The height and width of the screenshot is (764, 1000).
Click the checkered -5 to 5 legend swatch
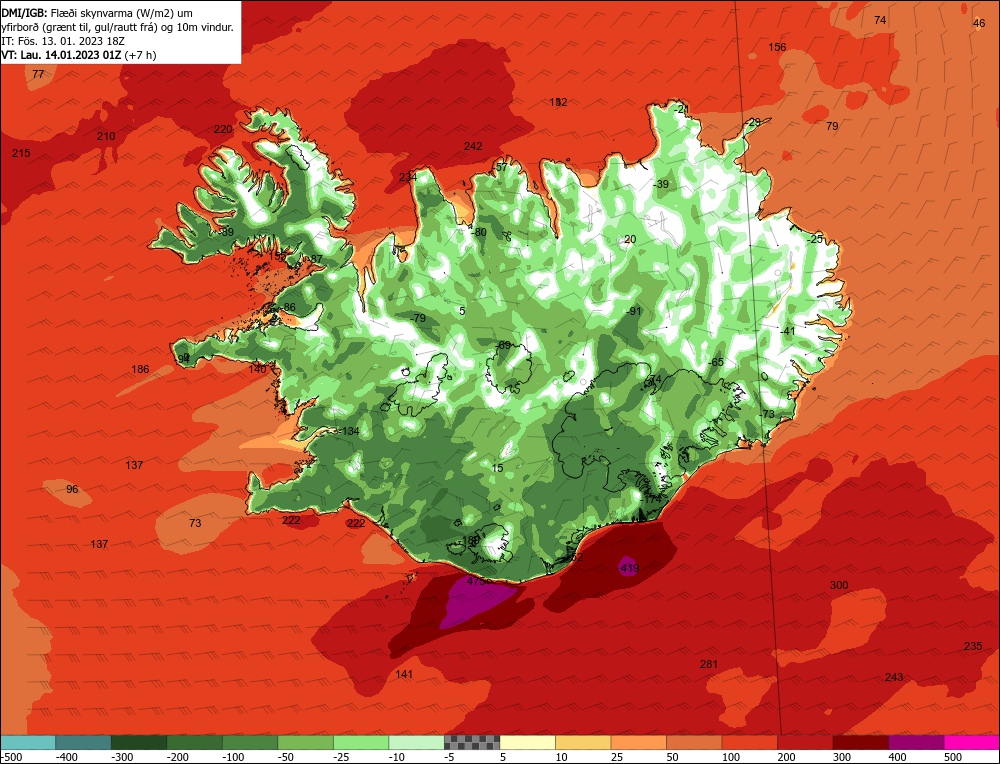click(x=472, y=742)
